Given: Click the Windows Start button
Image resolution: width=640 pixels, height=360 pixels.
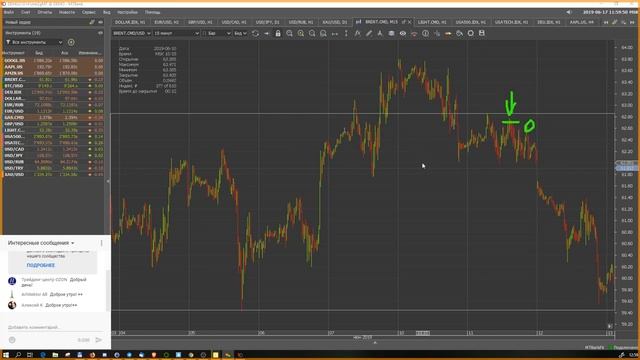Looking at the screenshot, I should 6,355.
